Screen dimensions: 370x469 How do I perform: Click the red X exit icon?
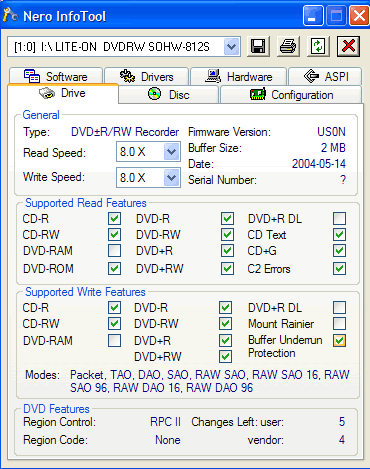coord(348,46)
